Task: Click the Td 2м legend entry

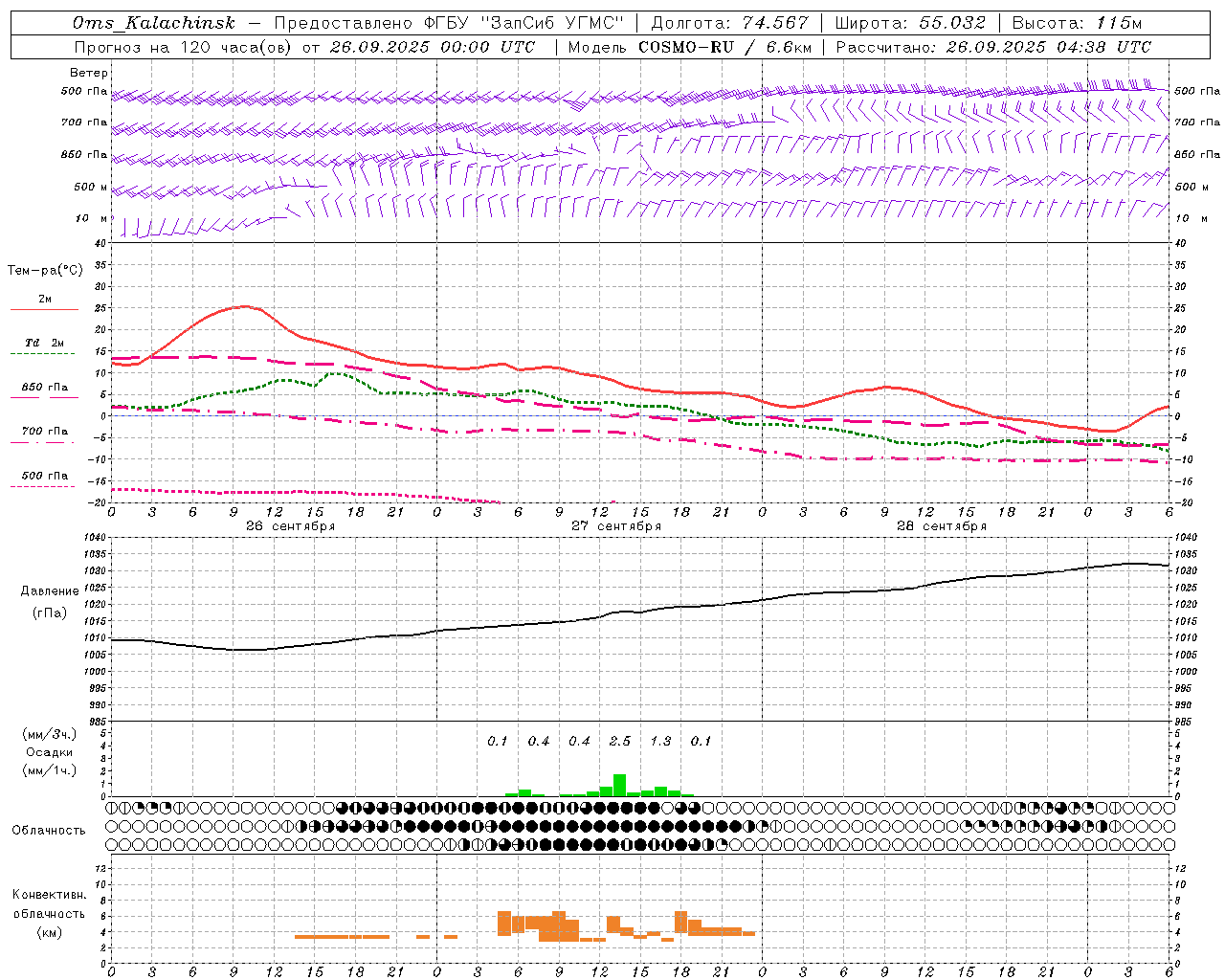Action: click(x=44, y=343)
